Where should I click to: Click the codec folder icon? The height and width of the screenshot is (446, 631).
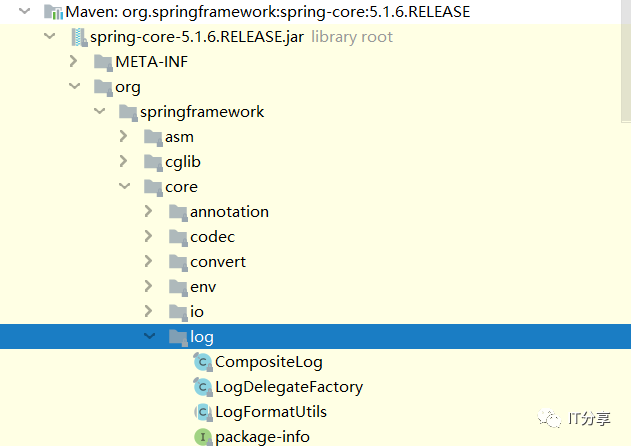coord(178,237)
